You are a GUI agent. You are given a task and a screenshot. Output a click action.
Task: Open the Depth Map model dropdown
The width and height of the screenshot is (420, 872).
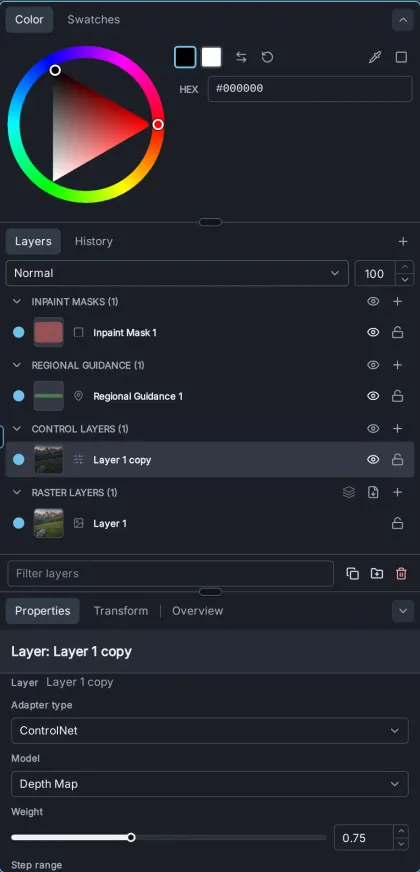pos(210,784)
